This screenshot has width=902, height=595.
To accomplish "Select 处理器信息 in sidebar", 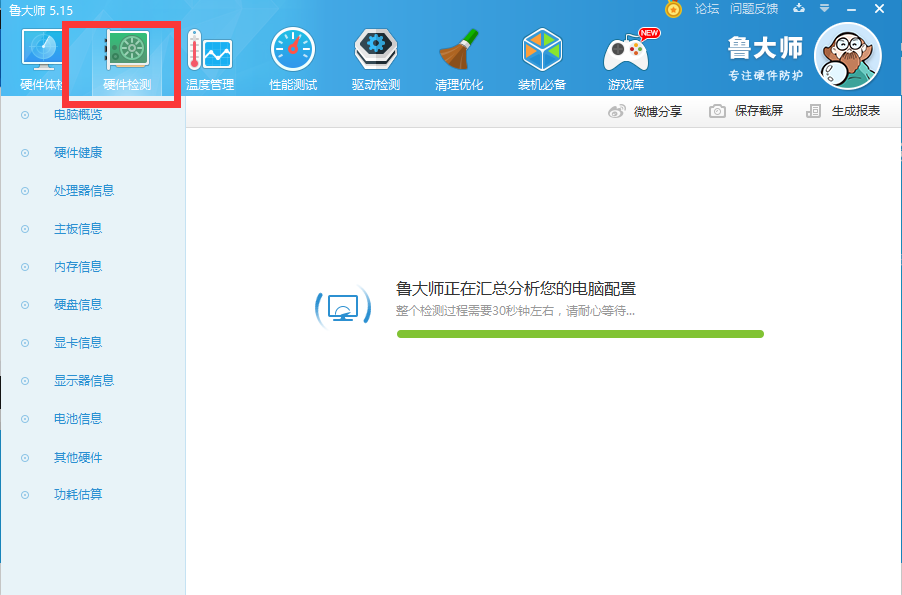I will (x=84, y=190).
